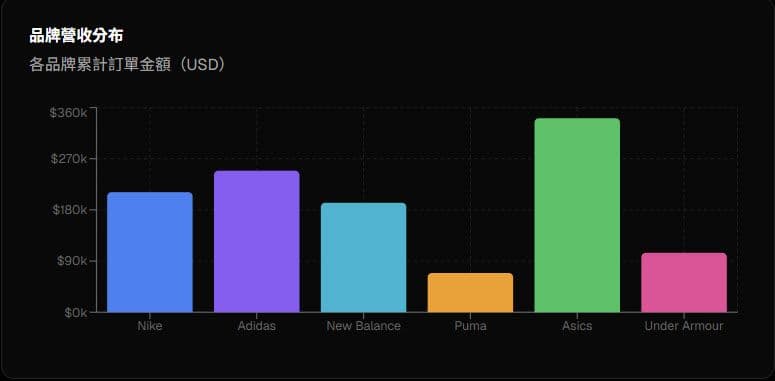The image size is (775, 381).
Task: Click the subtitle 各品牌累計訂單金額（USD）
Action: point(129,65)
